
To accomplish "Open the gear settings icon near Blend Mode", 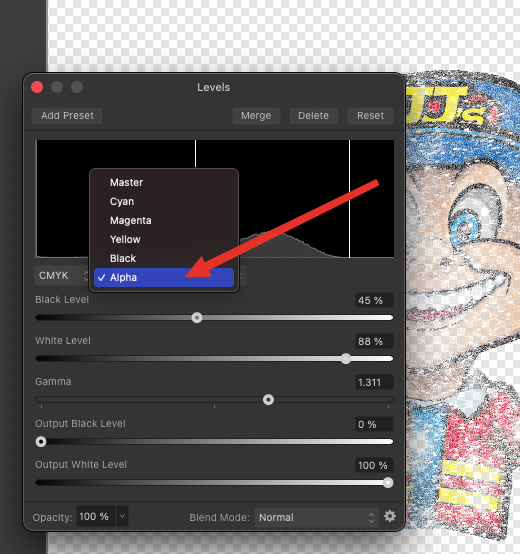I will [390, 517].
